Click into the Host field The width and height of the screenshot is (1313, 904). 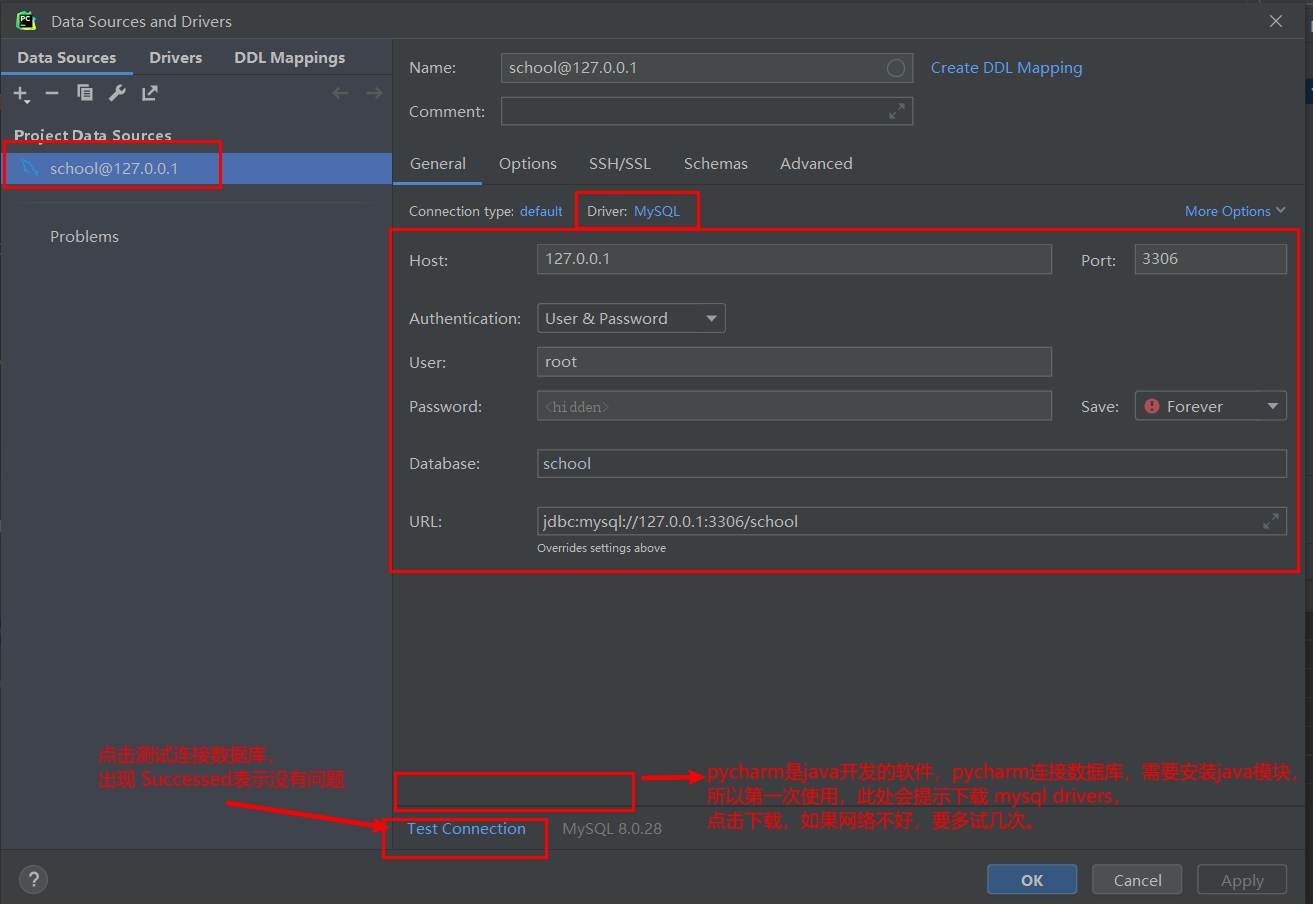point(794,259)
